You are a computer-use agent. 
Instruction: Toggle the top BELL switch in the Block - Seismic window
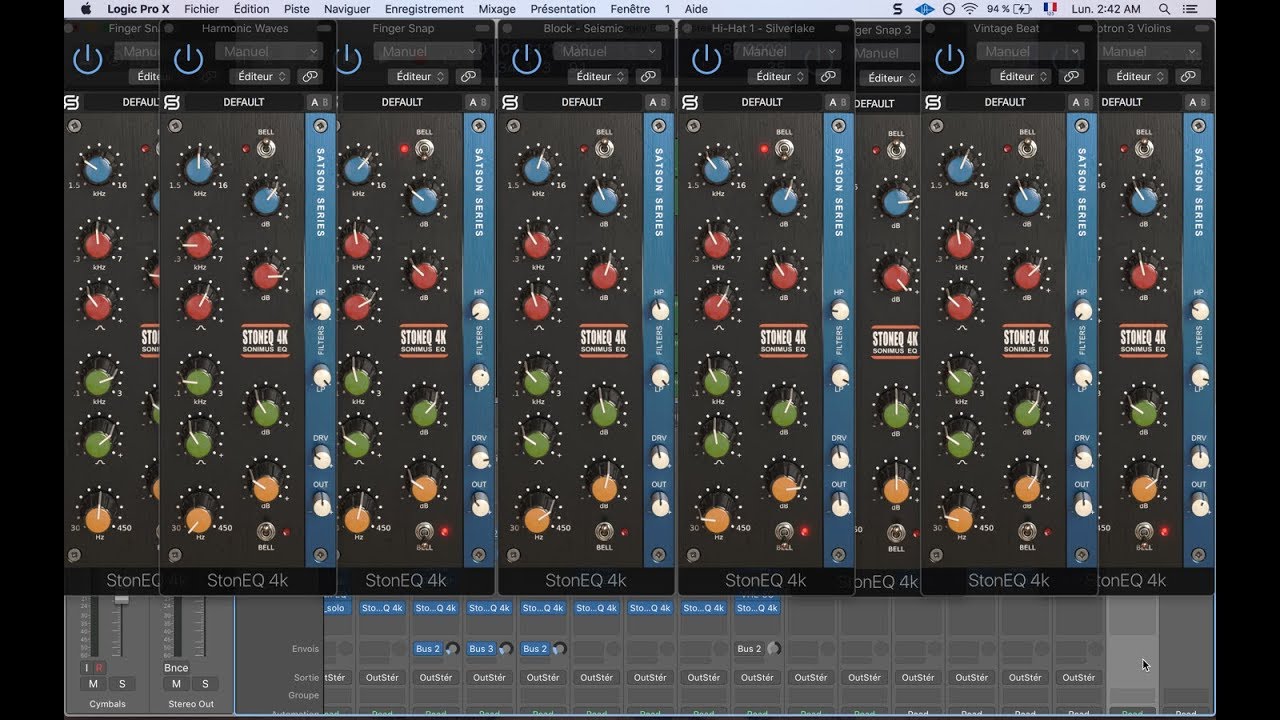click(x=604, y=148)
